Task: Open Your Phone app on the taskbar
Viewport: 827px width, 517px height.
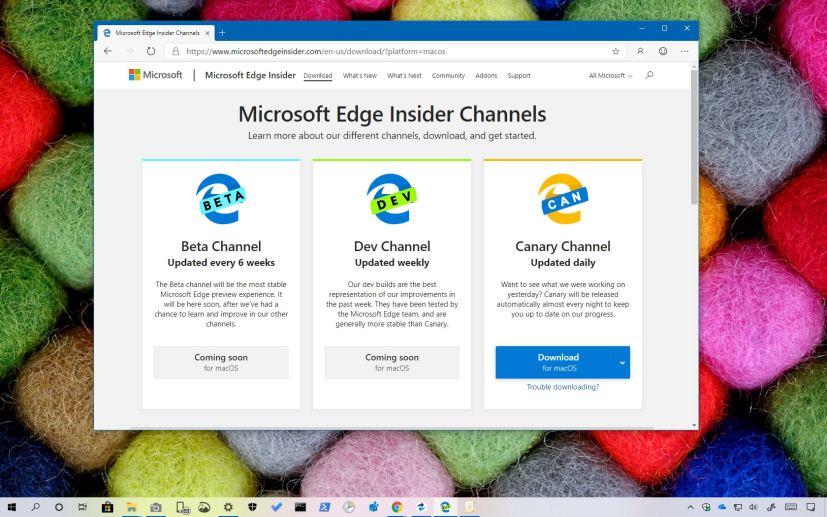Action: click(x=182, y=508)
